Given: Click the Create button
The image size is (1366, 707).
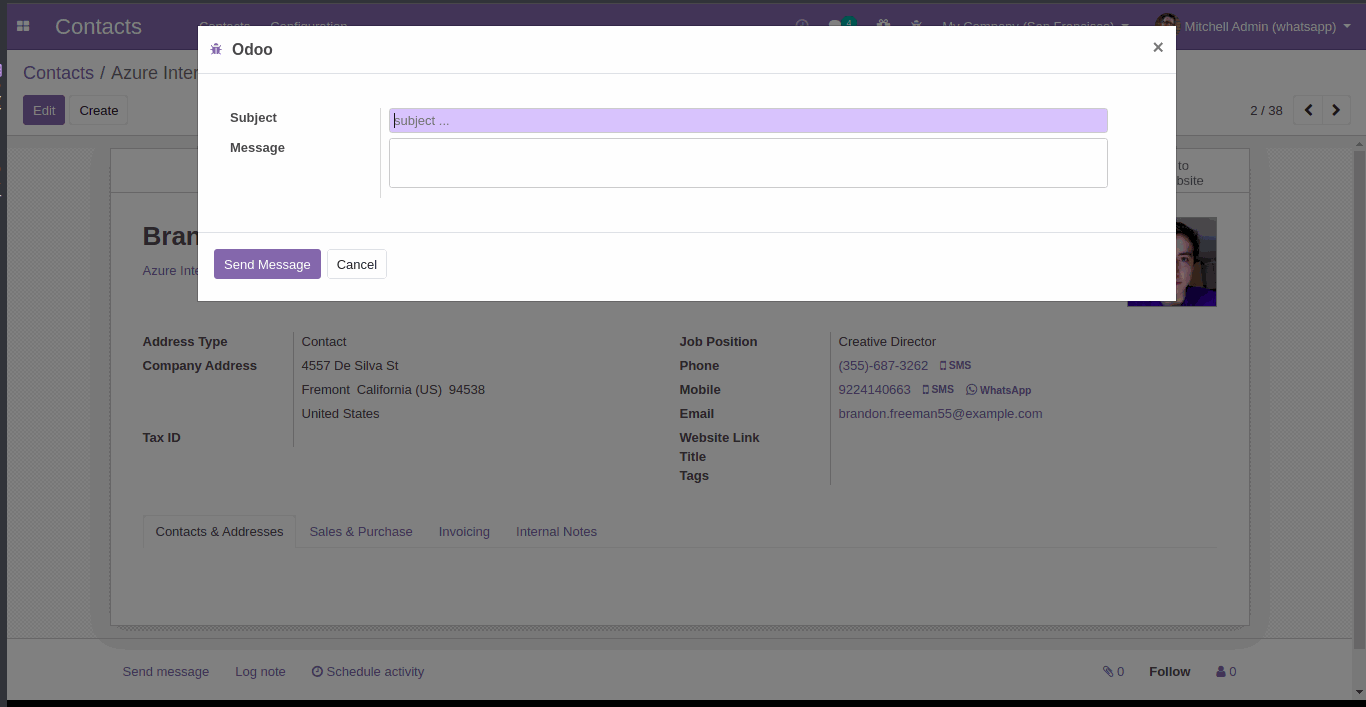Looking at the screenshot, I should point(99,110).
